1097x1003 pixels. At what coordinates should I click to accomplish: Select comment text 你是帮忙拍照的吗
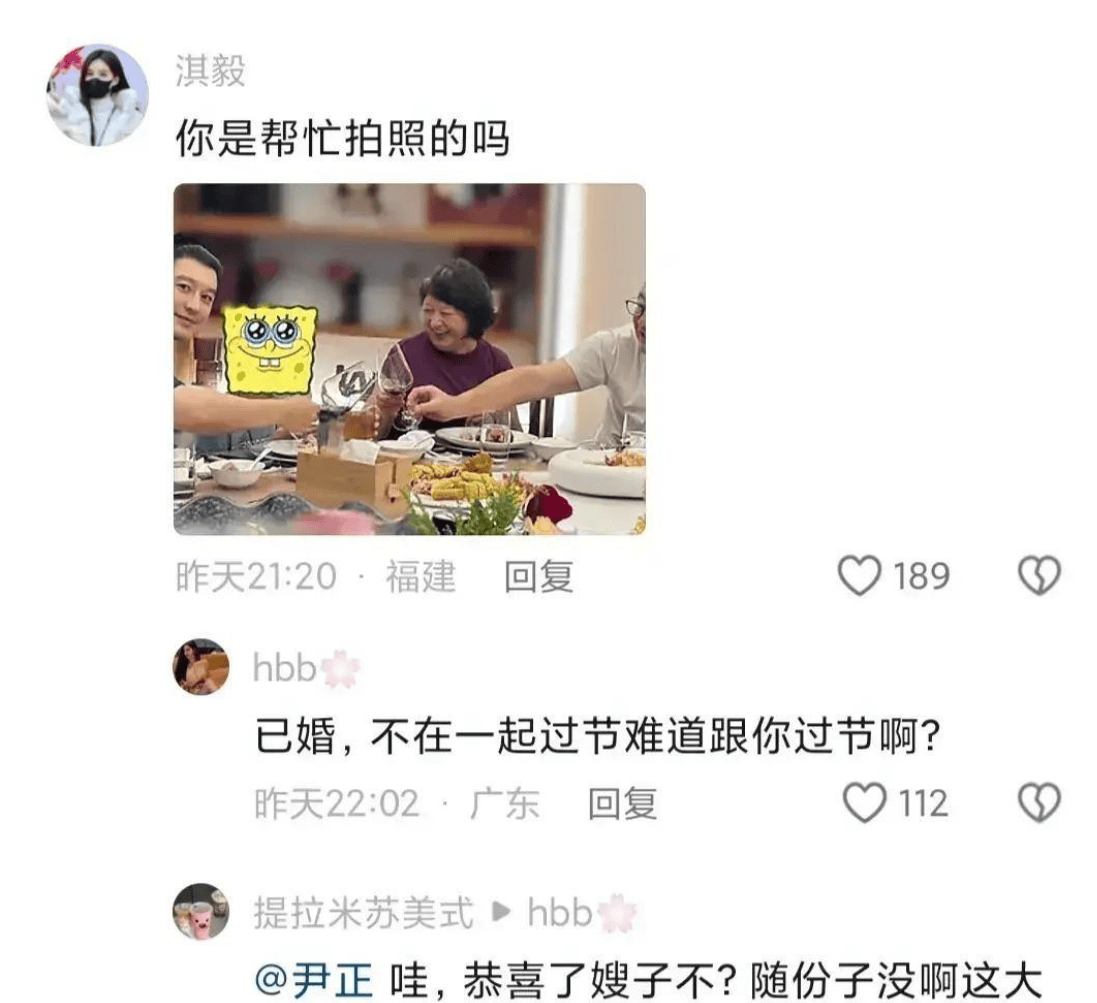tap(342, 138)
